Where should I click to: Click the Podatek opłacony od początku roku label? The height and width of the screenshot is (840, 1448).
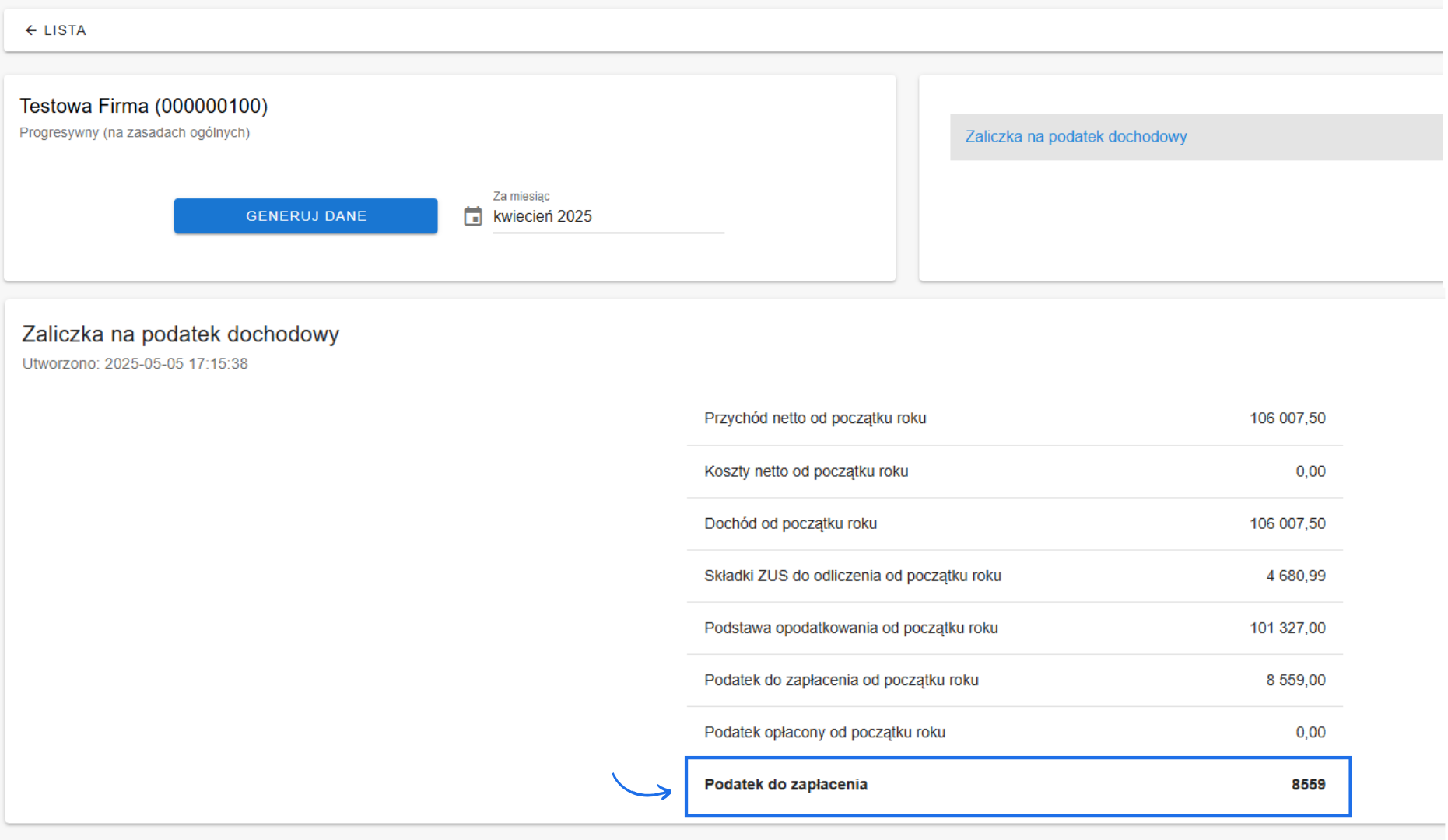[x=825, y=733]
